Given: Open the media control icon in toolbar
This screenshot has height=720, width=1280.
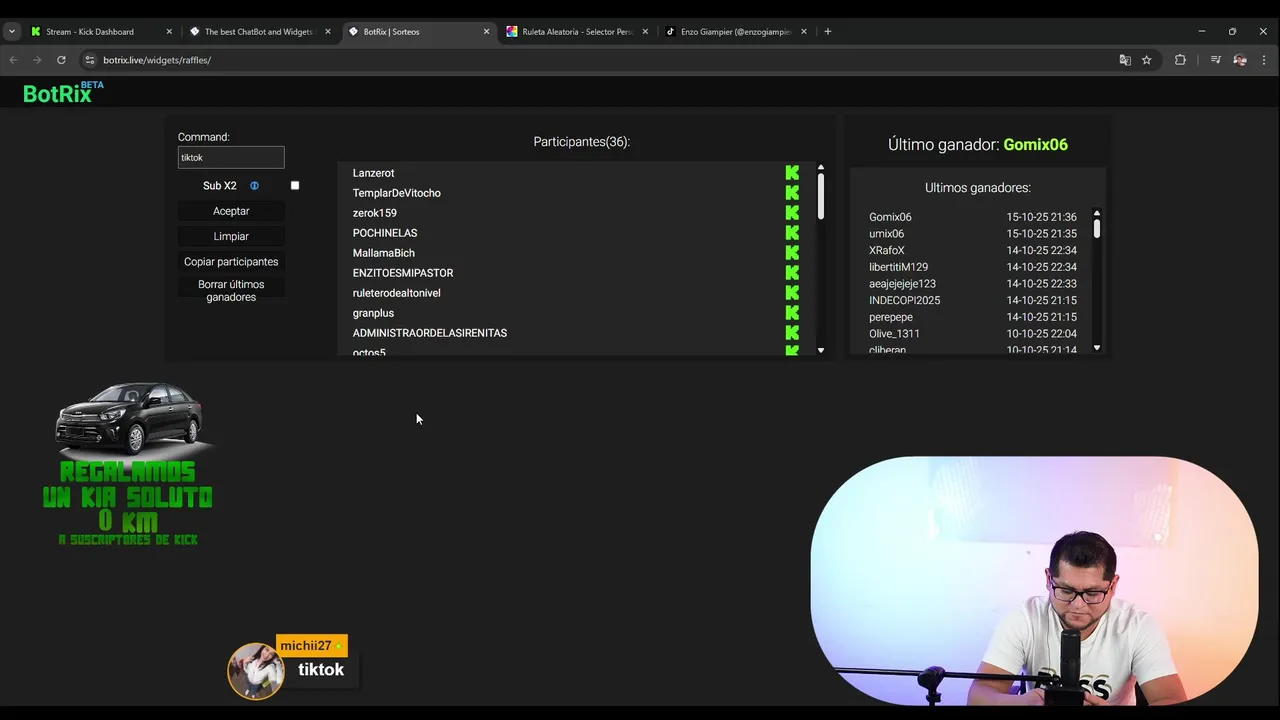Looking at the screenshot, I should 1215,60.
